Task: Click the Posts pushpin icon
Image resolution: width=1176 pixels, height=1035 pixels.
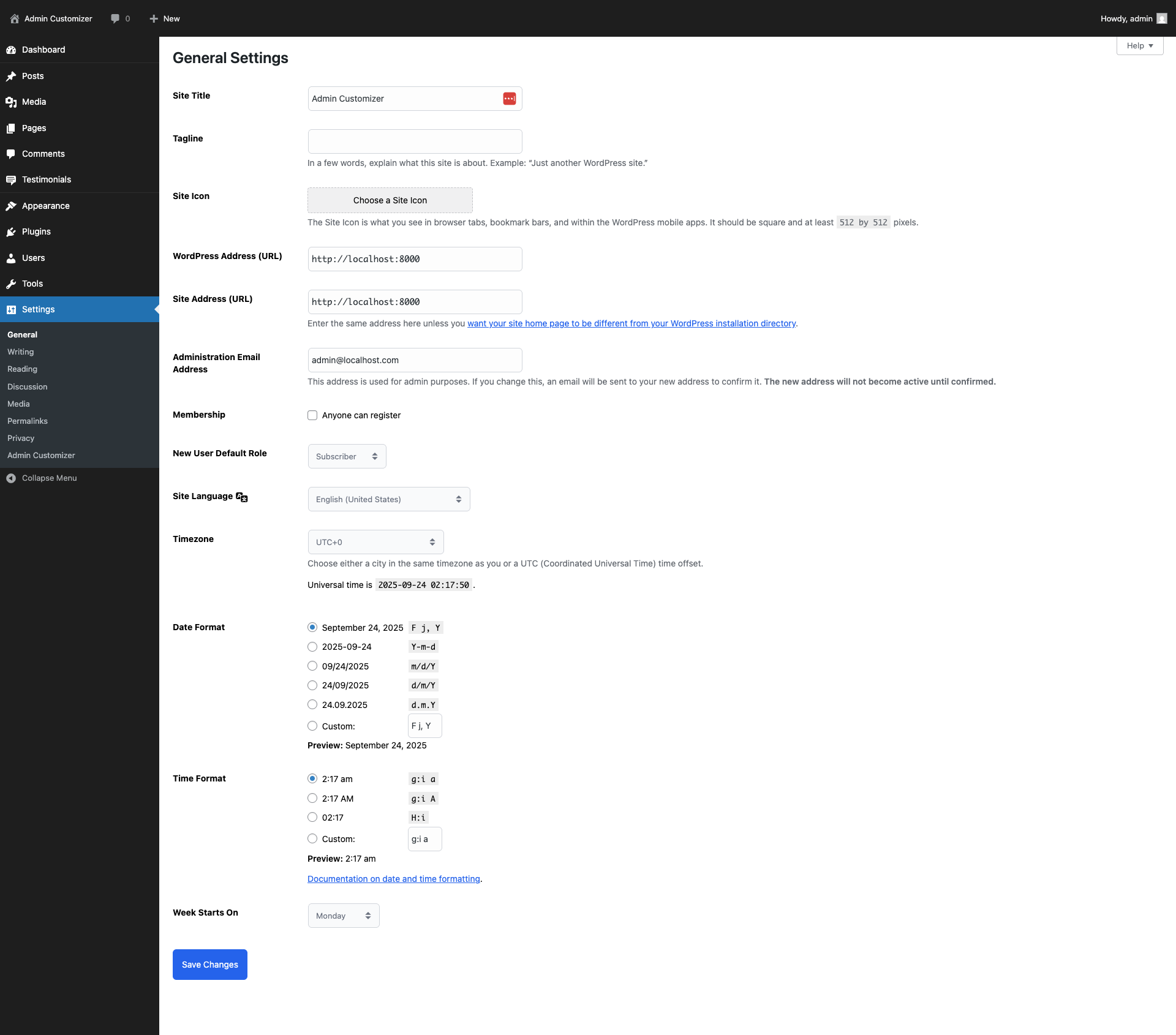Action: click(x=11, y=76)
